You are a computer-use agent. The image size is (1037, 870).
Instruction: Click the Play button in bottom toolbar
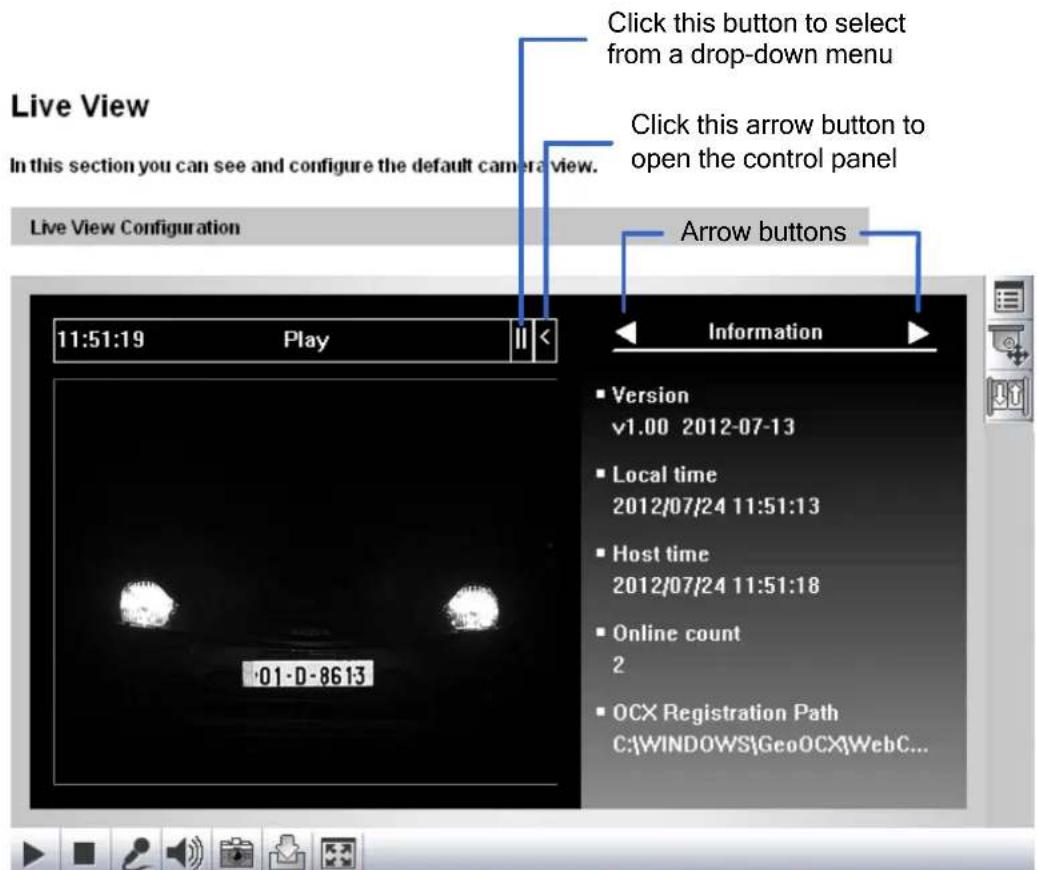(x=33, y=853)
